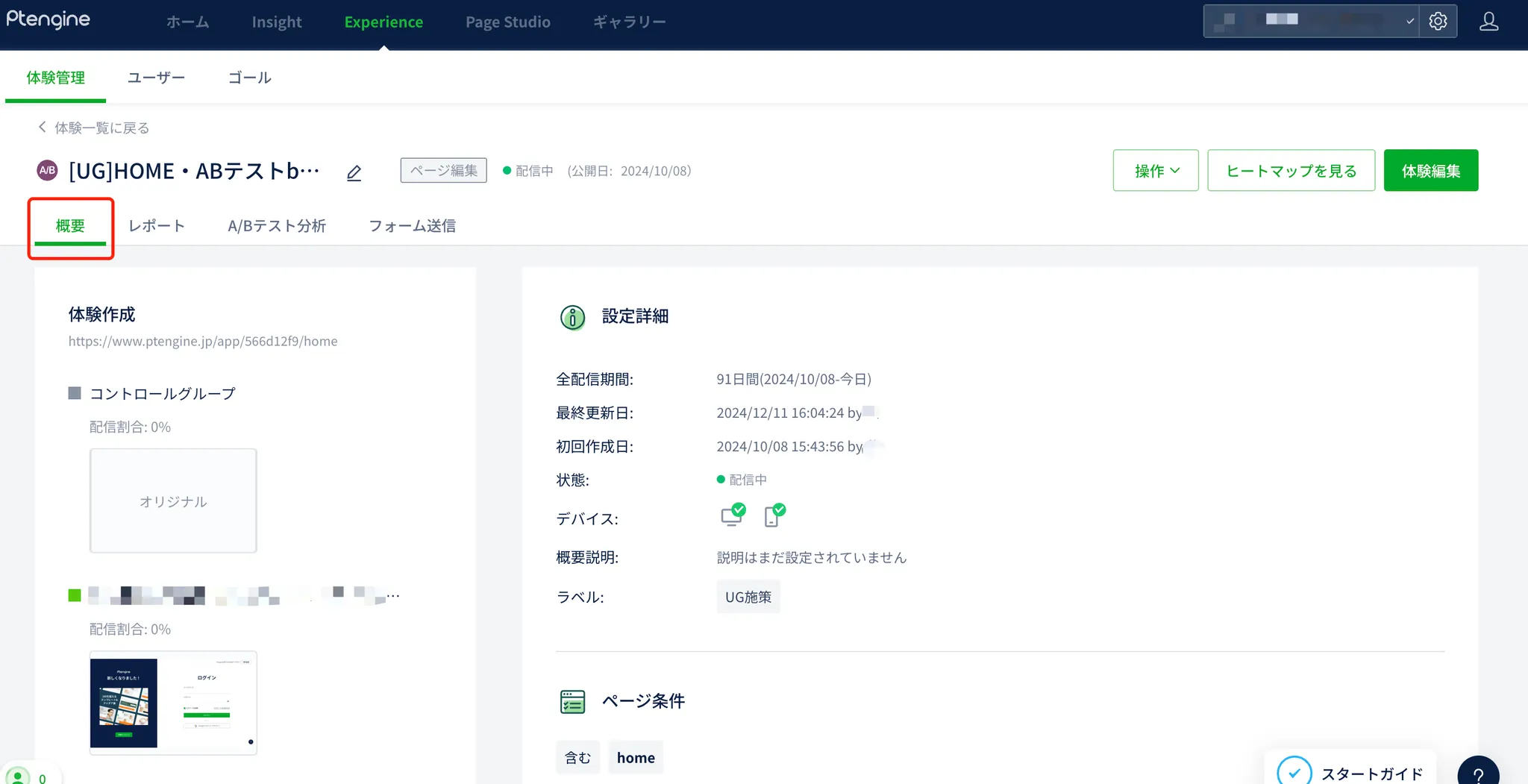The image size is (1528, 784).
Task: Click the start guide checkmark icon
Action: (1294, 773)
